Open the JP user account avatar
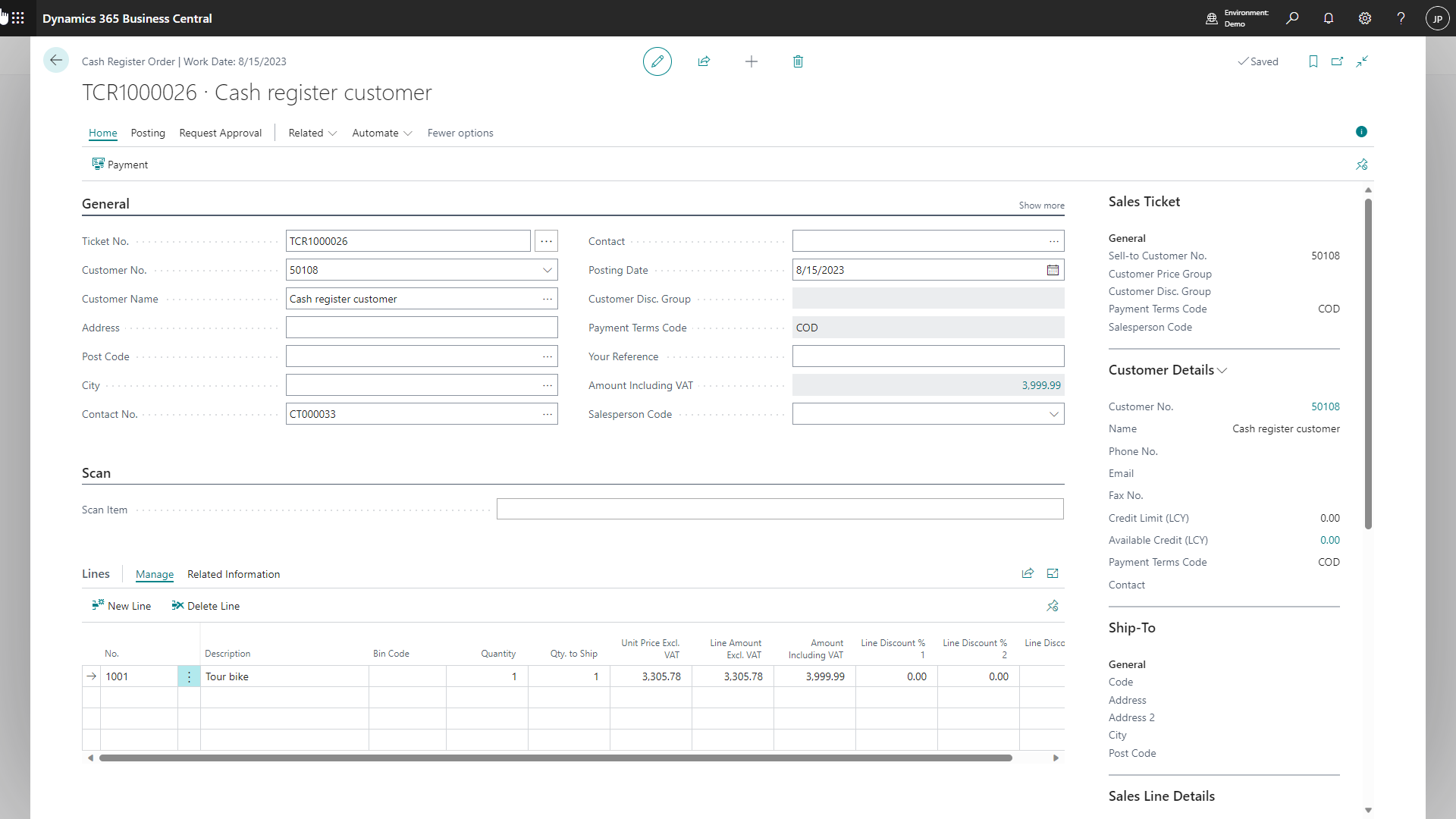 coord(1438,19)
